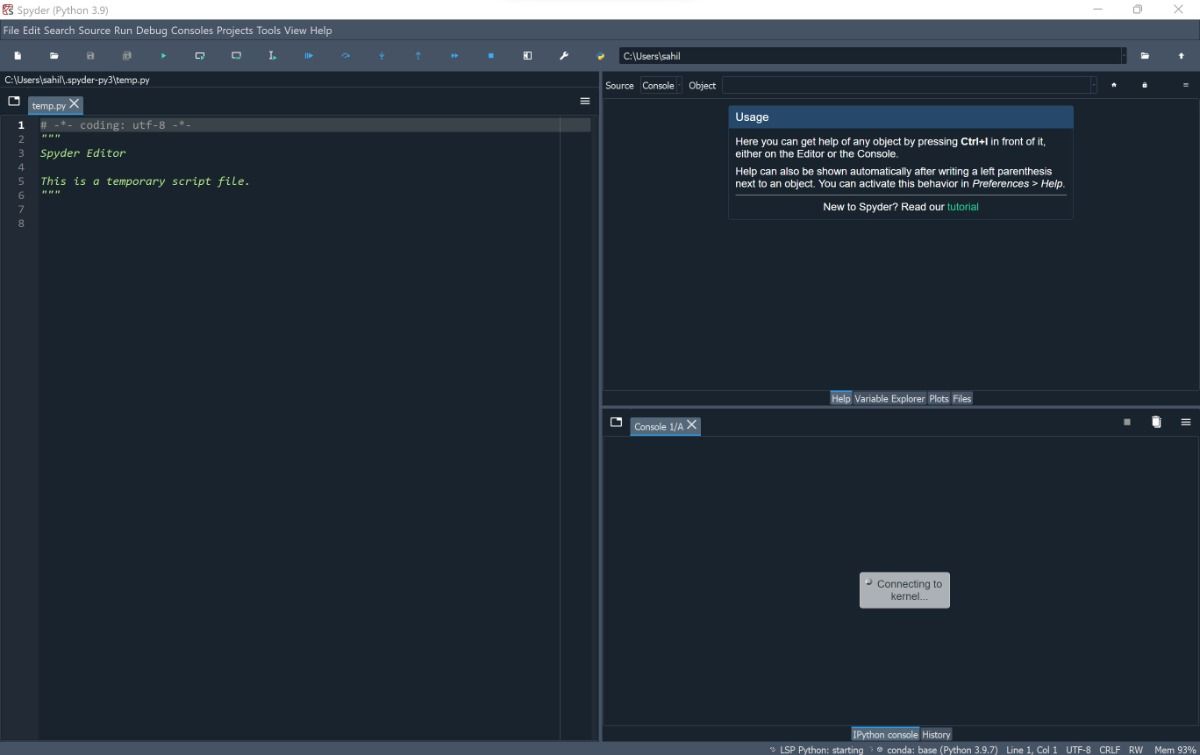Open the Console pane hamburger options menu
Screen dimensions: 1200x755
pos(1185,421)
